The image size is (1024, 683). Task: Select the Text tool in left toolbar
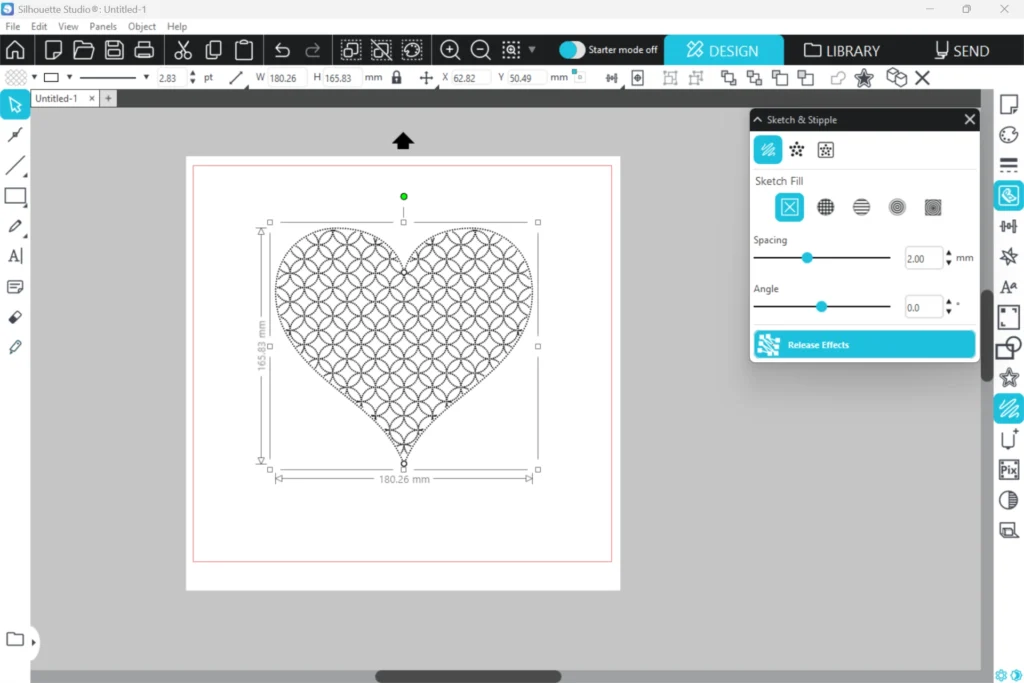click(x=15, y=256)
